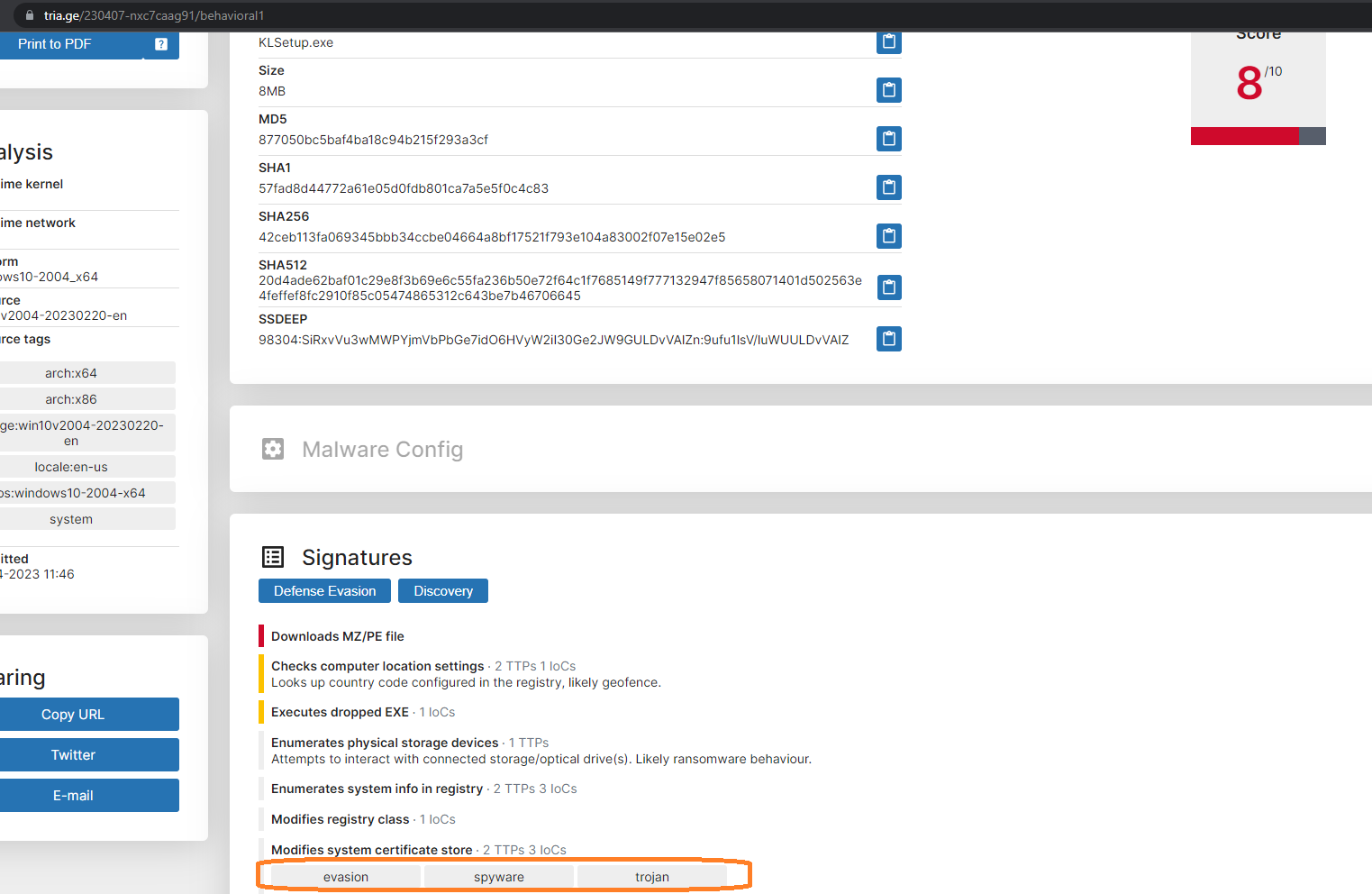Click the Signatures list icon
The image size is (1372, 894).
point(273,557)
